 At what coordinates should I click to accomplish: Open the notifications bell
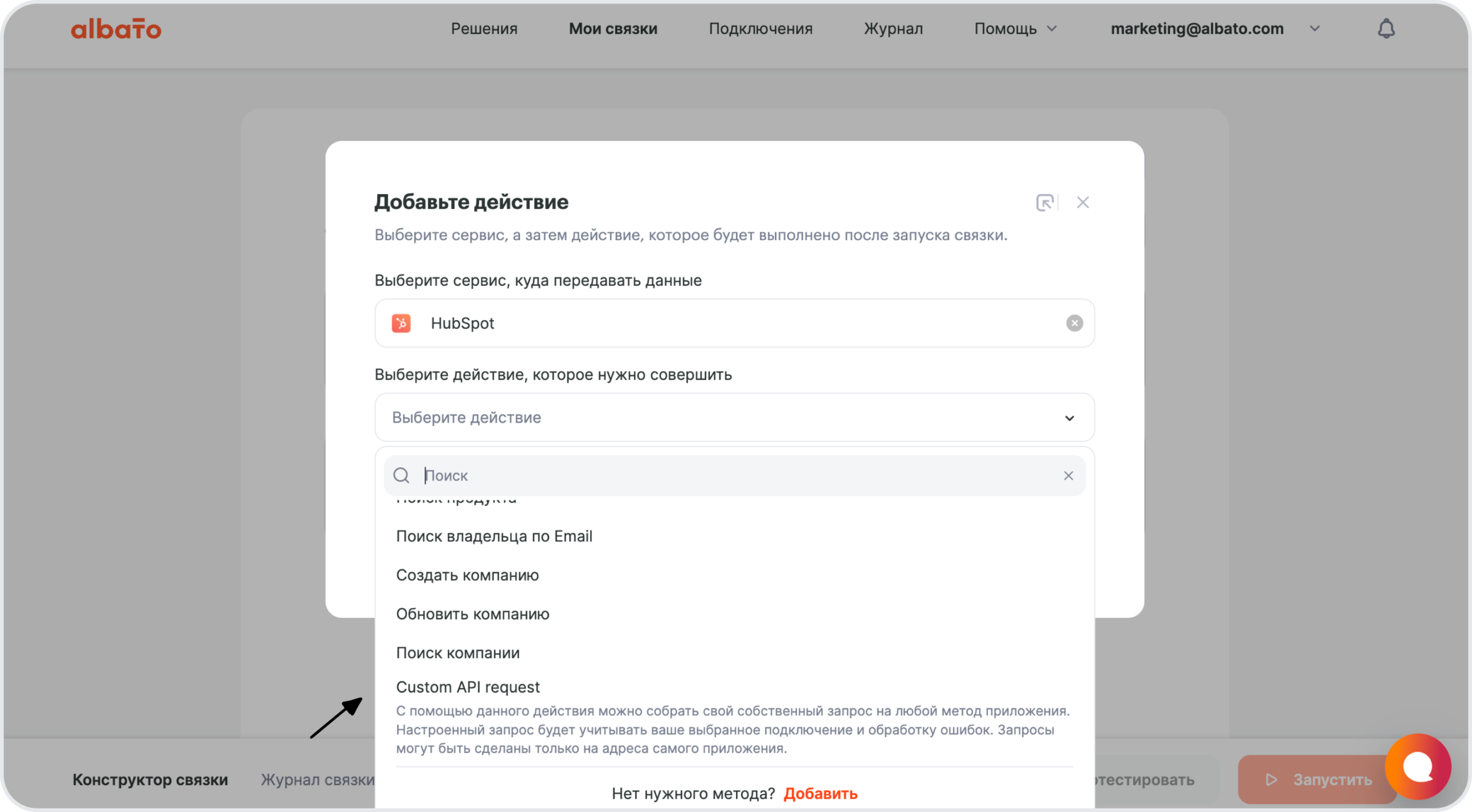1386,29
